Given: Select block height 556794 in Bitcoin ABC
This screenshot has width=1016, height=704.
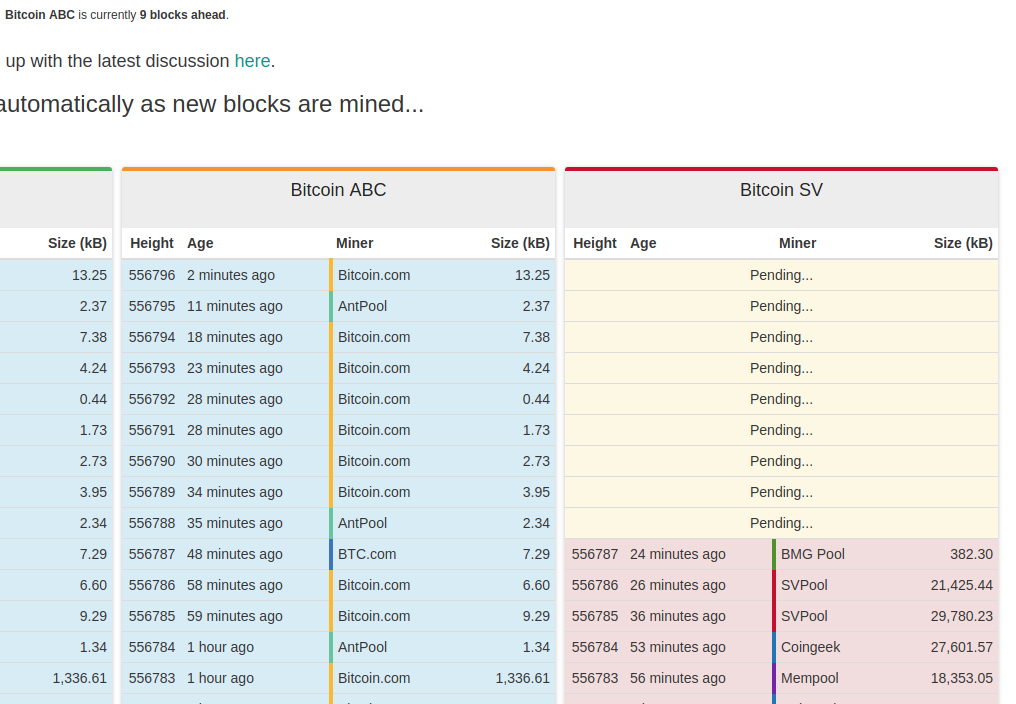Looking at the screenshot, I should pos(152,337).
